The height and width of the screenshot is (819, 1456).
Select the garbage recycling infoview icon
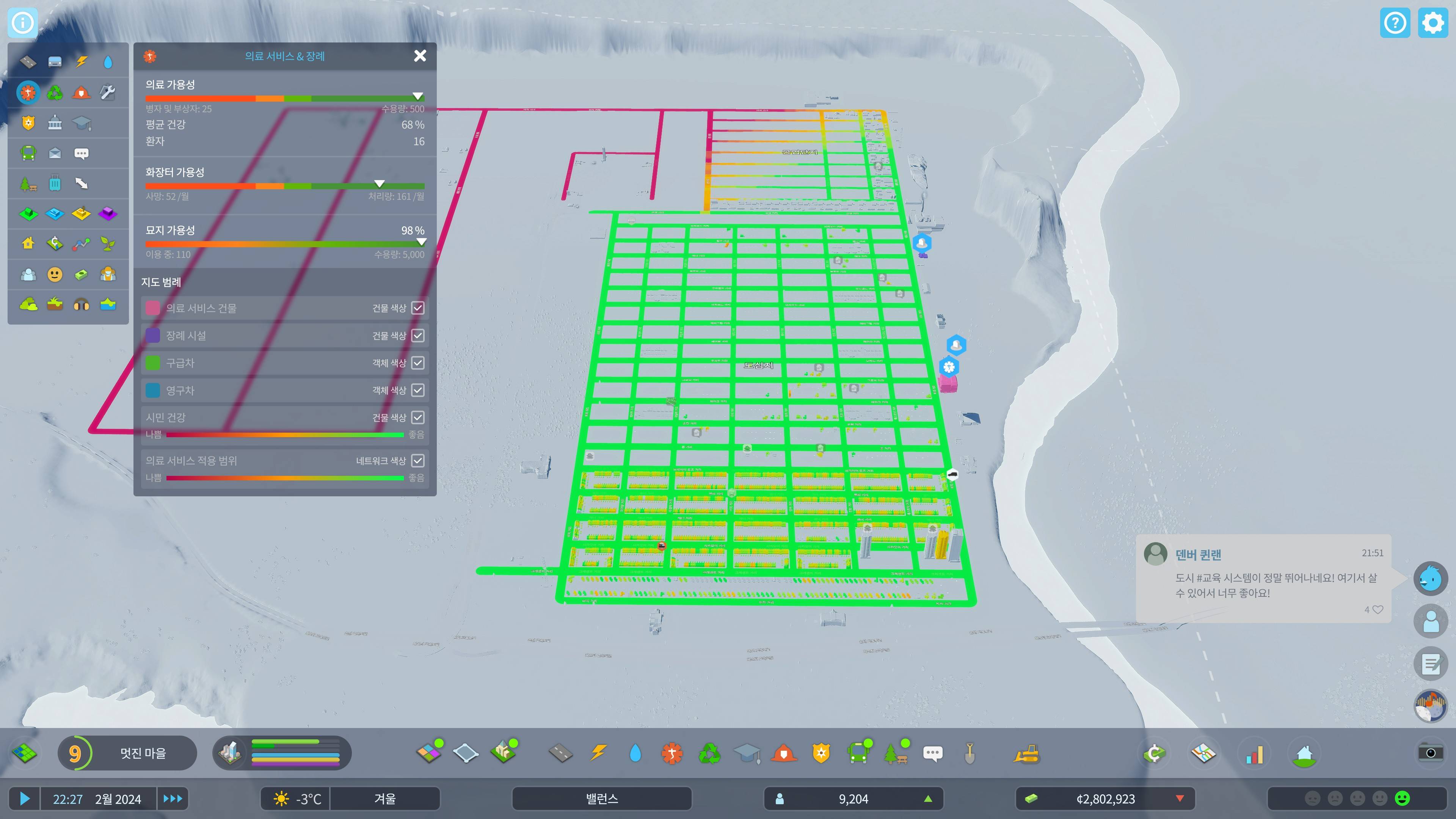coord(55,92)
